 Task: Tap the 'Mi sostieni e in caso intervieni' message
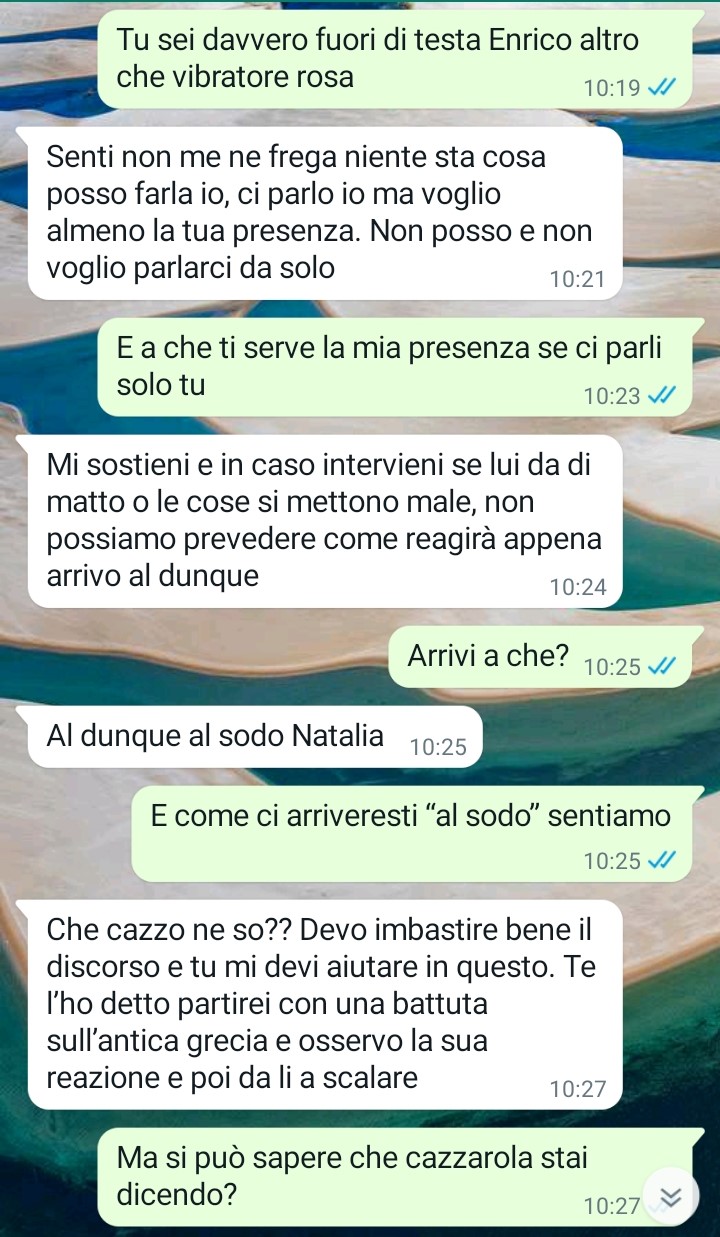point(326,521)
